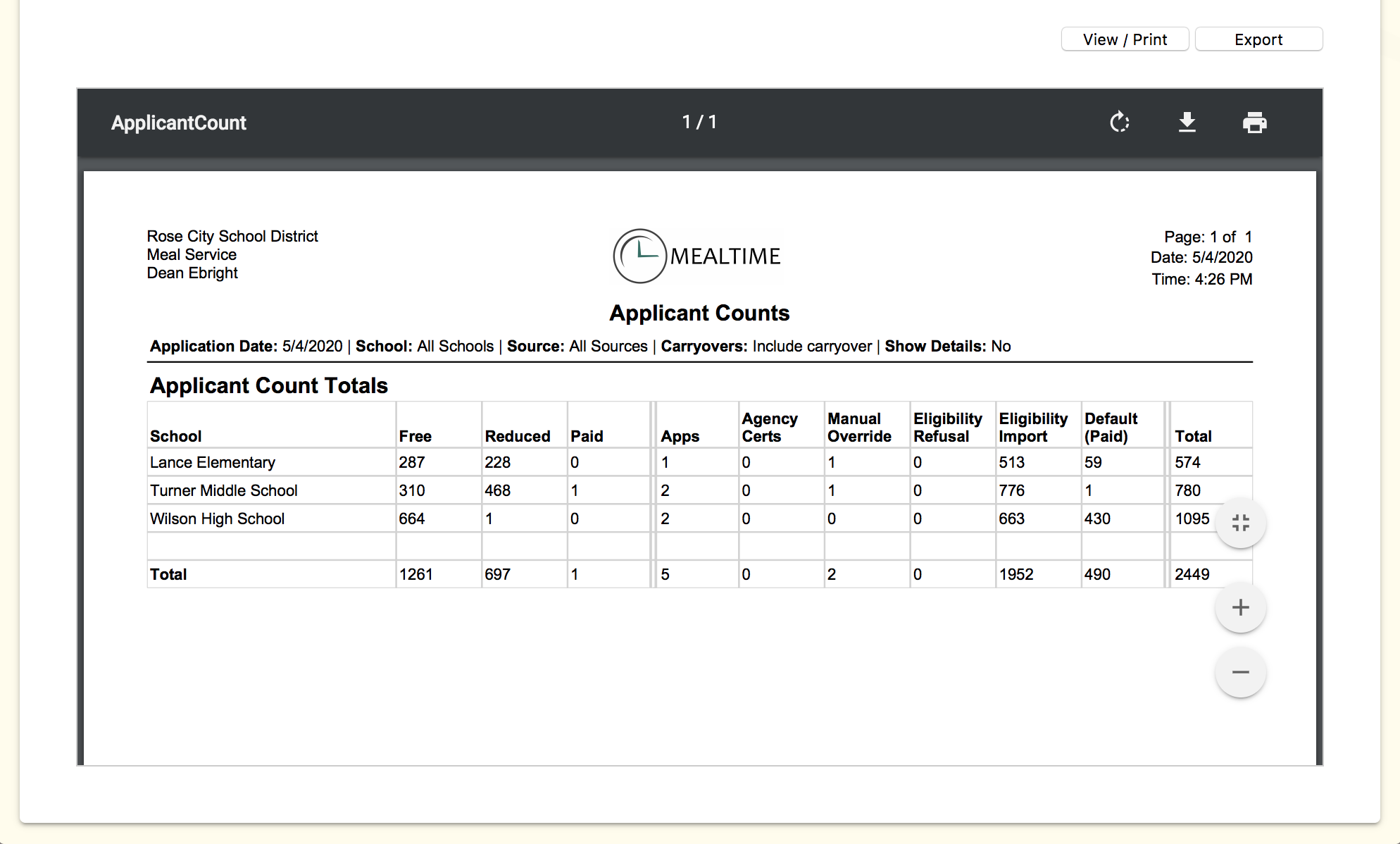This screenshot has width=1400, height=844.
Task: Rotate the PDF document clockwise
Action: tap(1119, 123)
